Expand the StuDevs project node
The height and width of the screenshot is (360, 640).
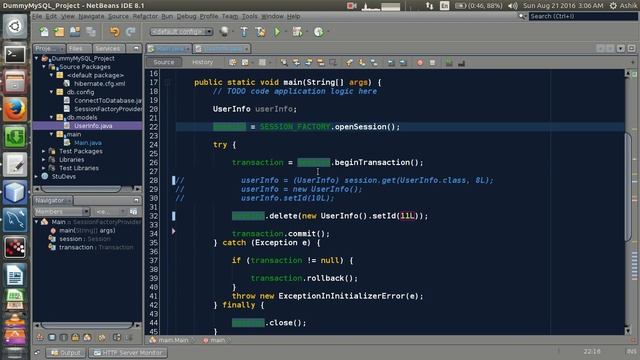[x=36, y=176]
